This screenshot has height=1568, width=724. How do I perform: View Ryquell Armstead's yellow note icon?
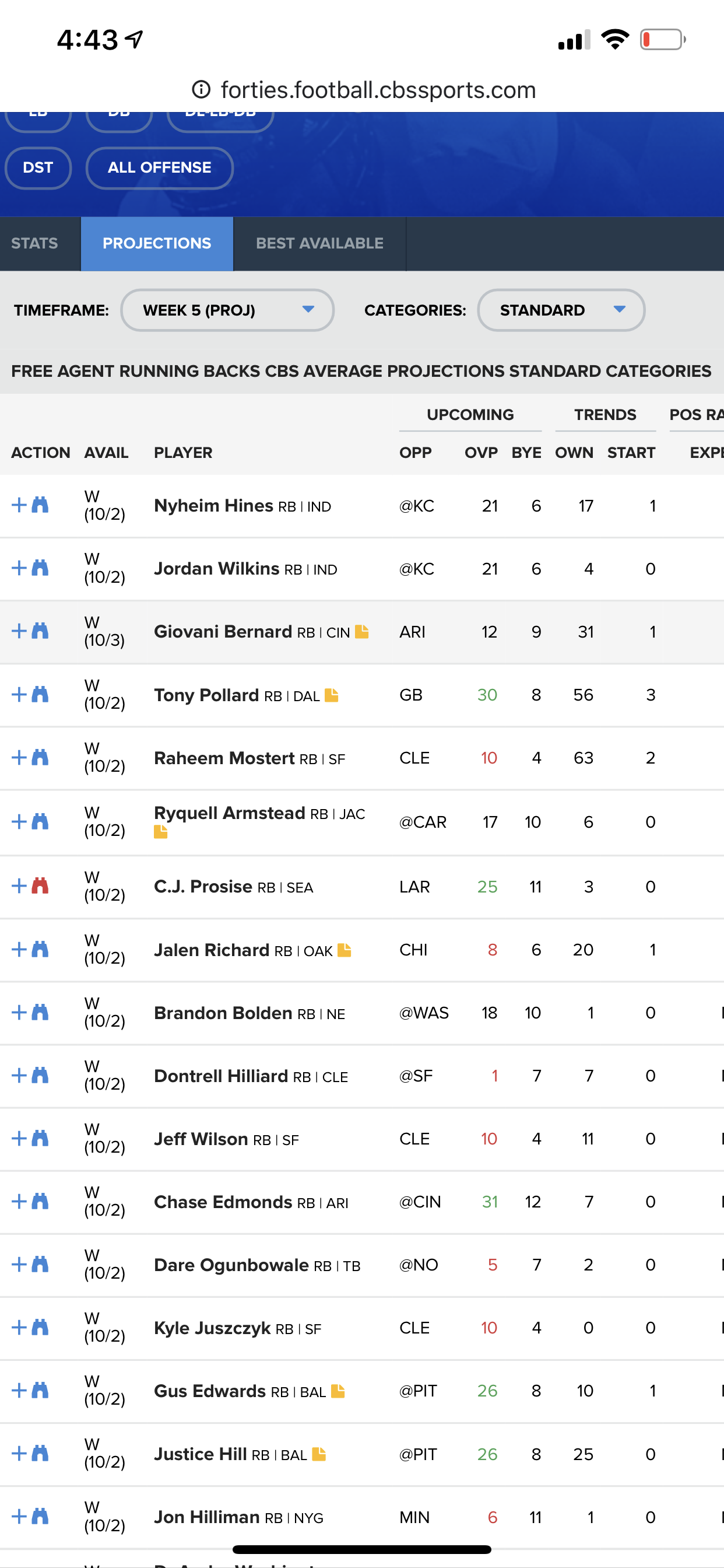coord(161,831)
